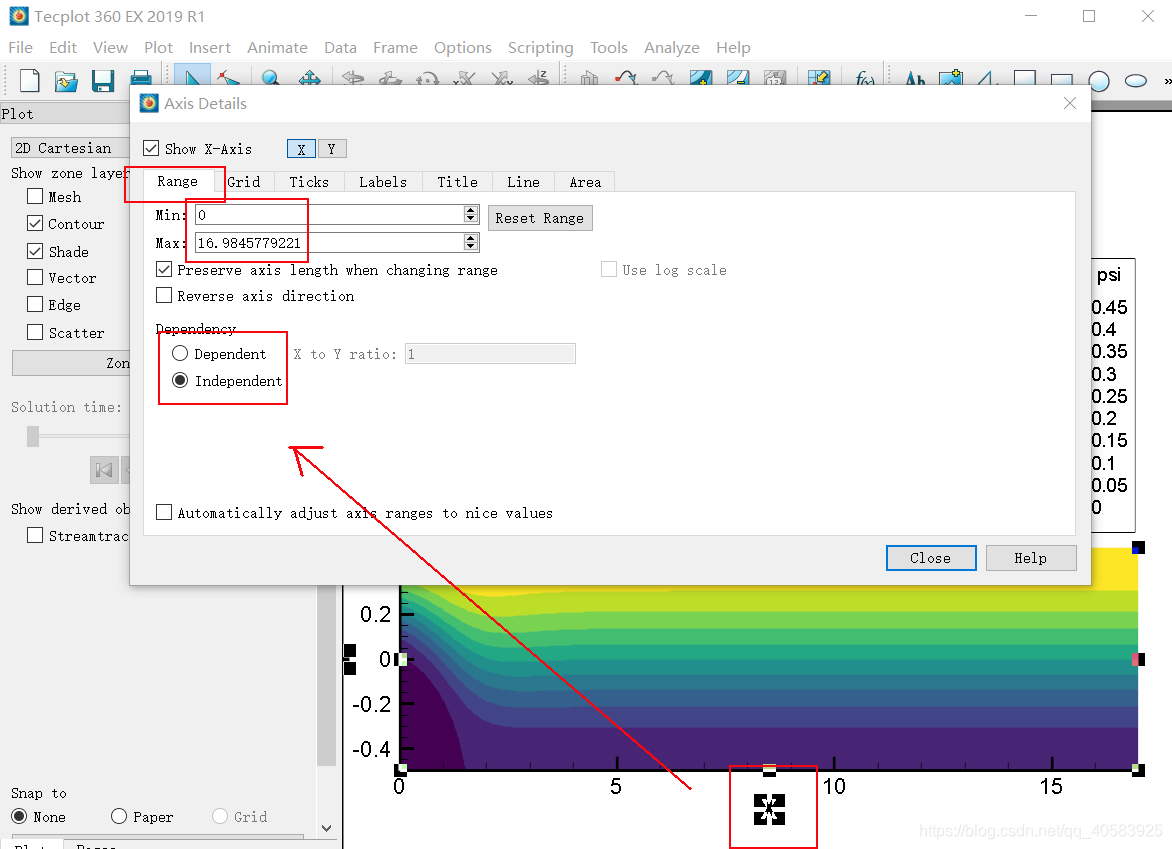Open the Area tab
The image size is (1172, 849).
coord(585,182)
